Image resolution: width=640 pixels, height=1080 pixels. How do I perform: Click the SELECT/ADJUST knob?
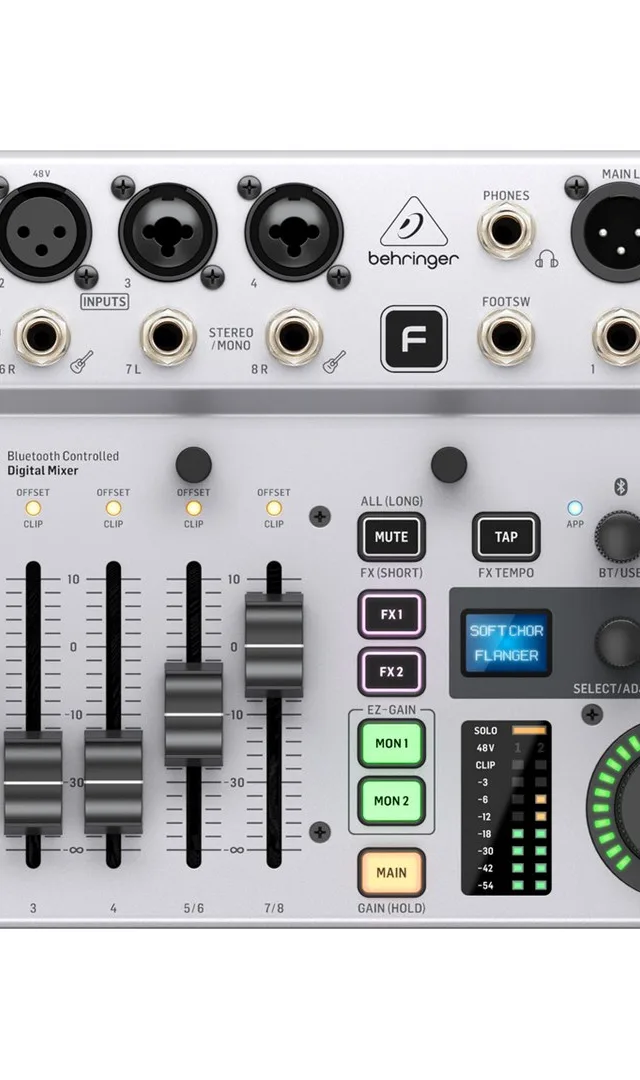(x=618, y=643)
